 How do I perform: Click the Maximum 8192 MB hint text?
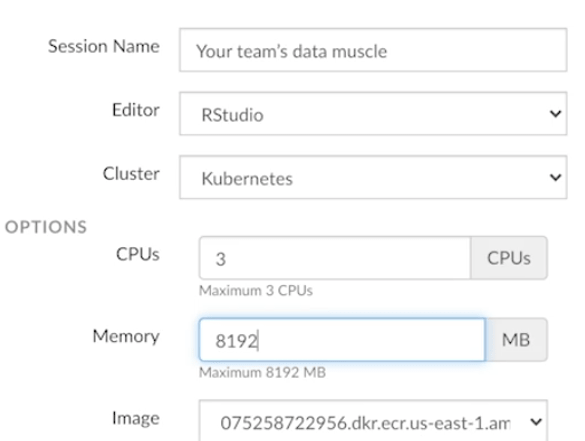coord(262,372)
